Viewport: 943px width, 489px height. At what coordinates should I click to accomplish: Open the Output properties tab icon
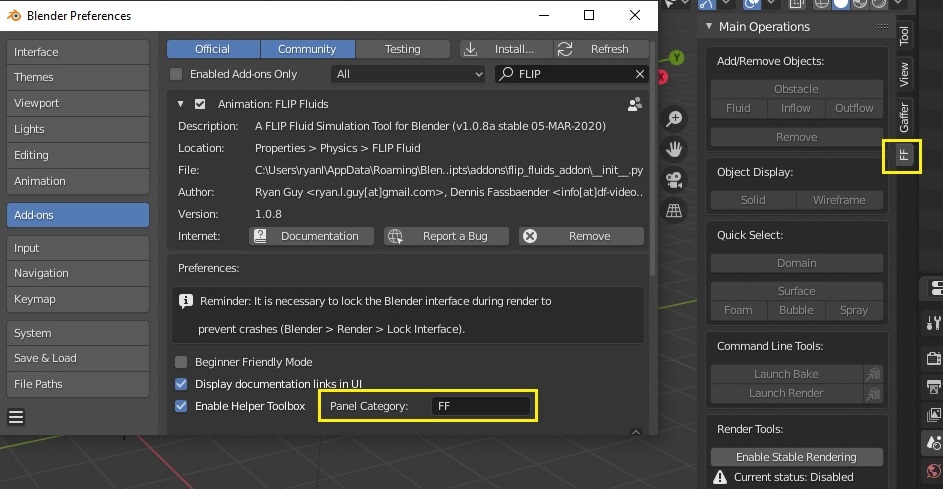tap(933, 387)
